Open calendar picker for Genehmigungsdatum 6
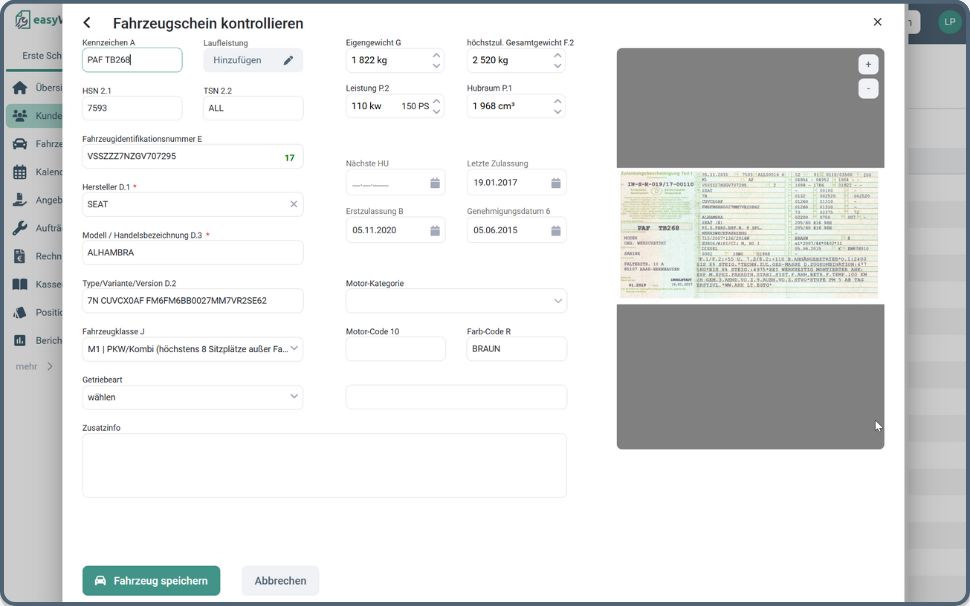970x606 pixels. pyautogui.click(x=555, y=230)
